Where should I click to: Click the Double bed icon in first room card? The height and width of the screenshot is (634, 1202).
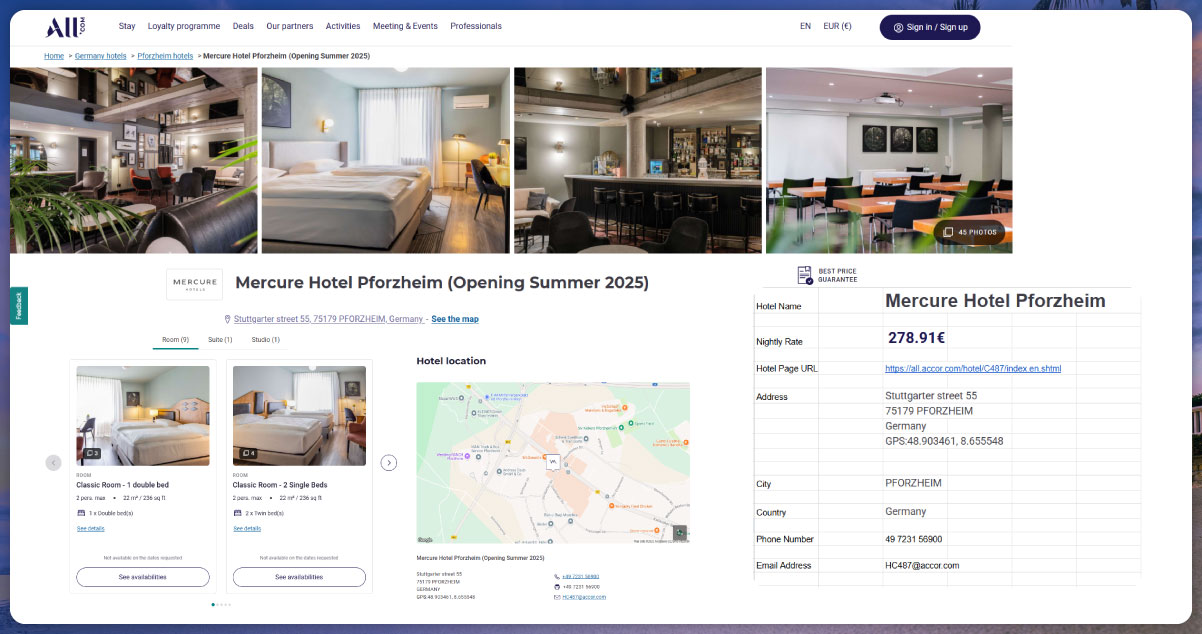tap(81, 513)
